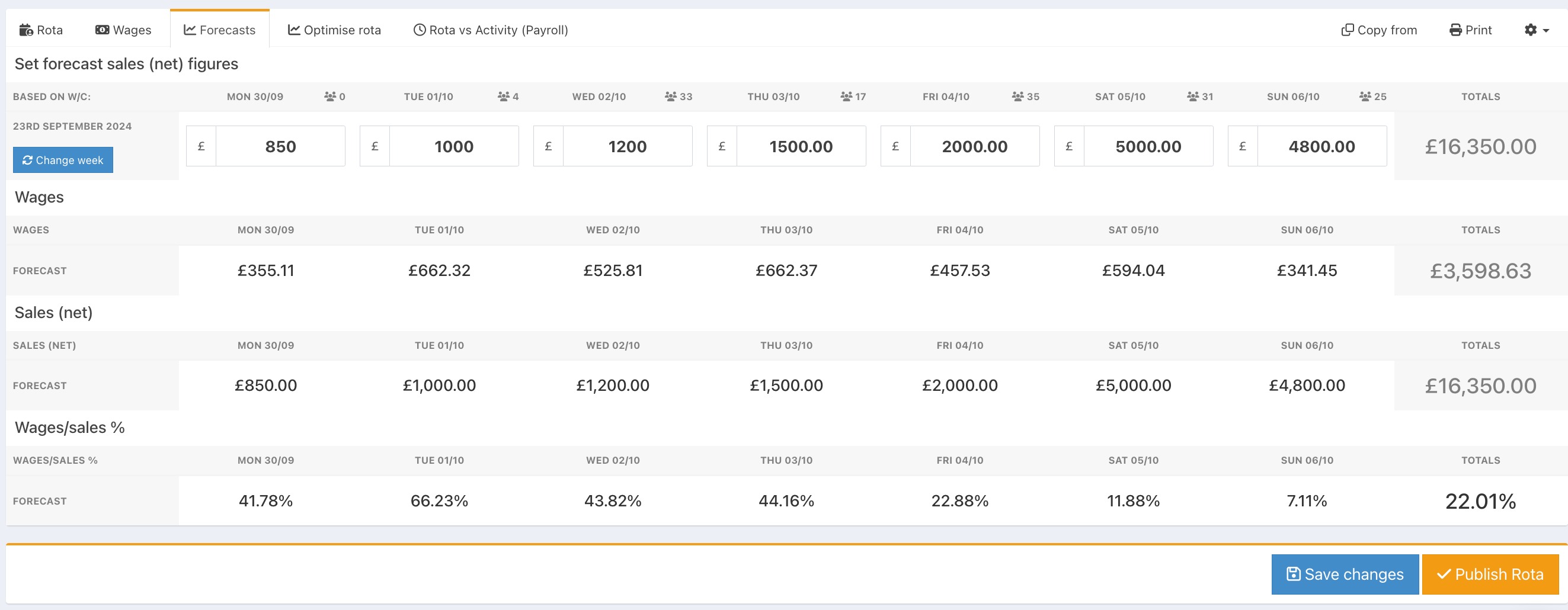Click the staff count icon for Saturday 05/10

pos(1193,97)
